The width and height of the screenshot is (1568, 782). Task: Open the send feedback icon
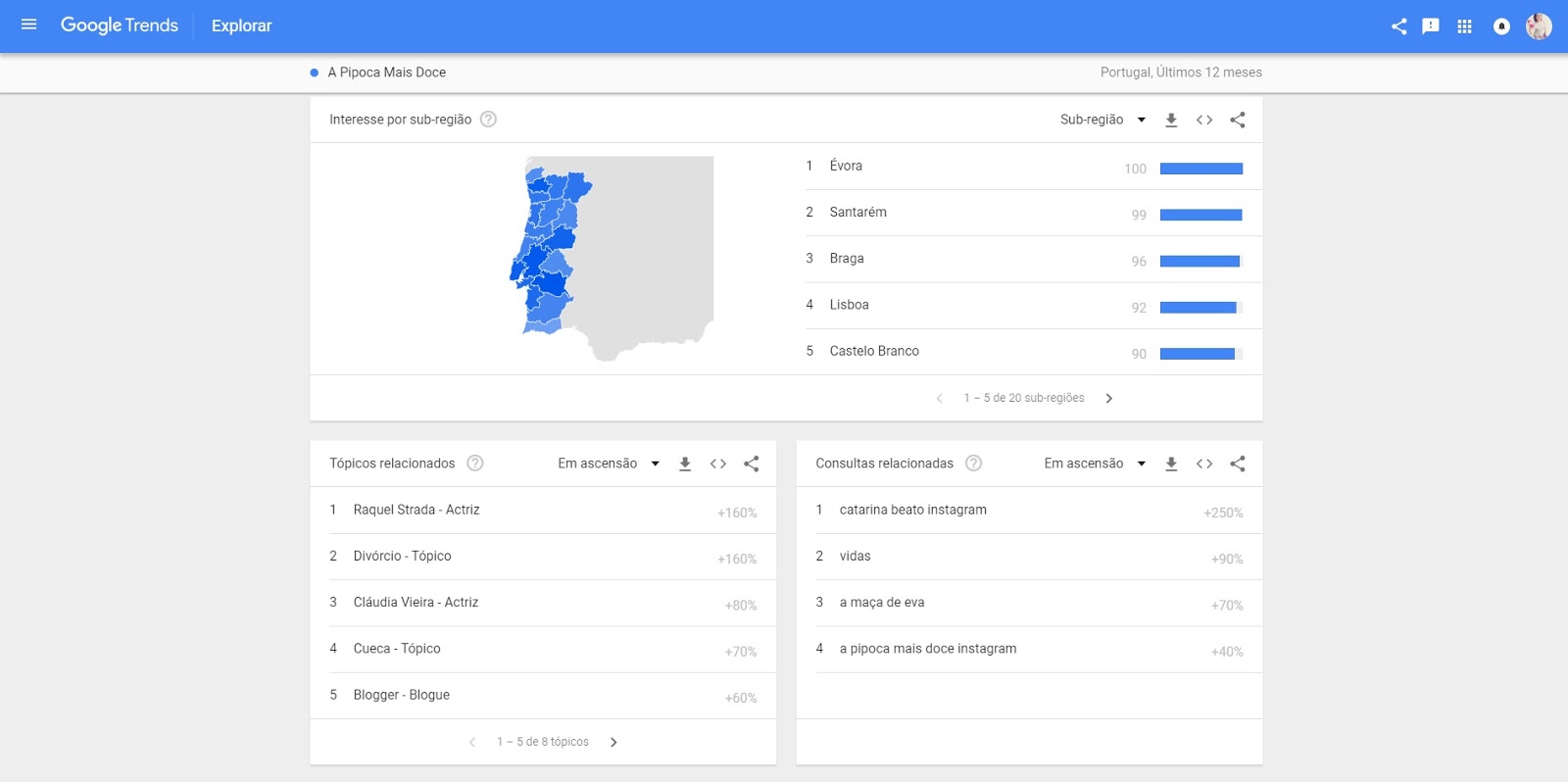pyautogui.click(x=1431, y=26)
